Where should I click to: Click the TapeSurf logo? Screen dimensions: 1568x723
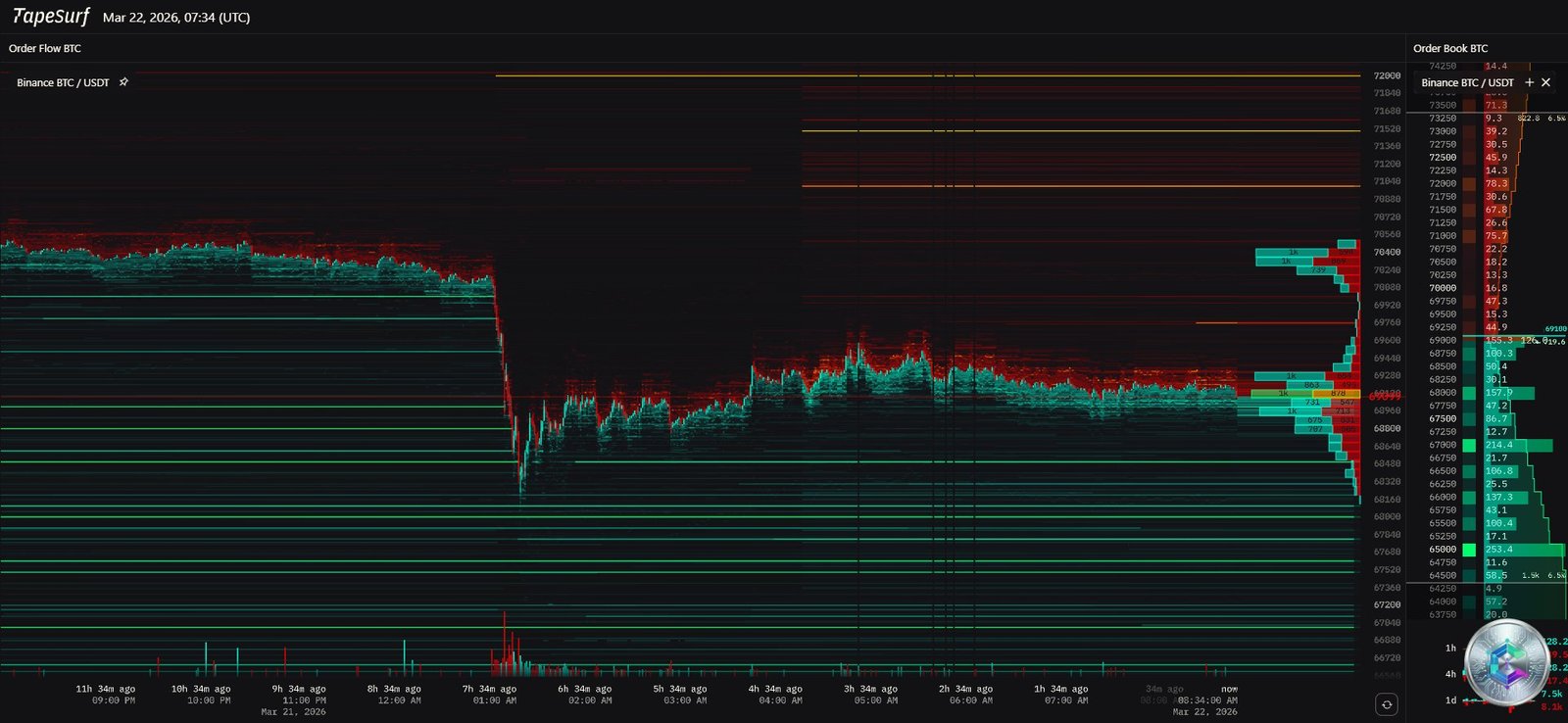tap(50, 17)
